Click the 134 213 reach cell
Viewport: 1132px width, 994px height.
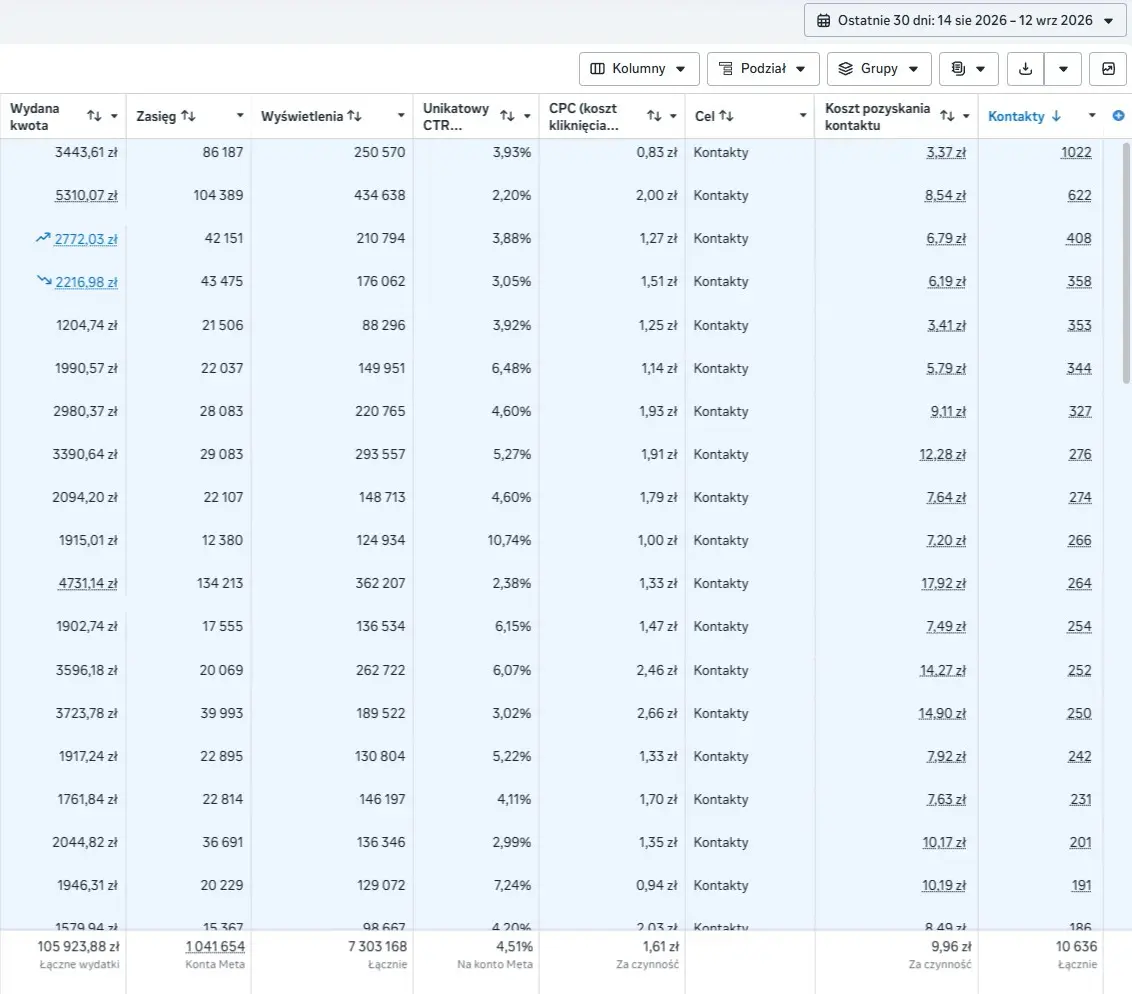click(x=220, y=583)
